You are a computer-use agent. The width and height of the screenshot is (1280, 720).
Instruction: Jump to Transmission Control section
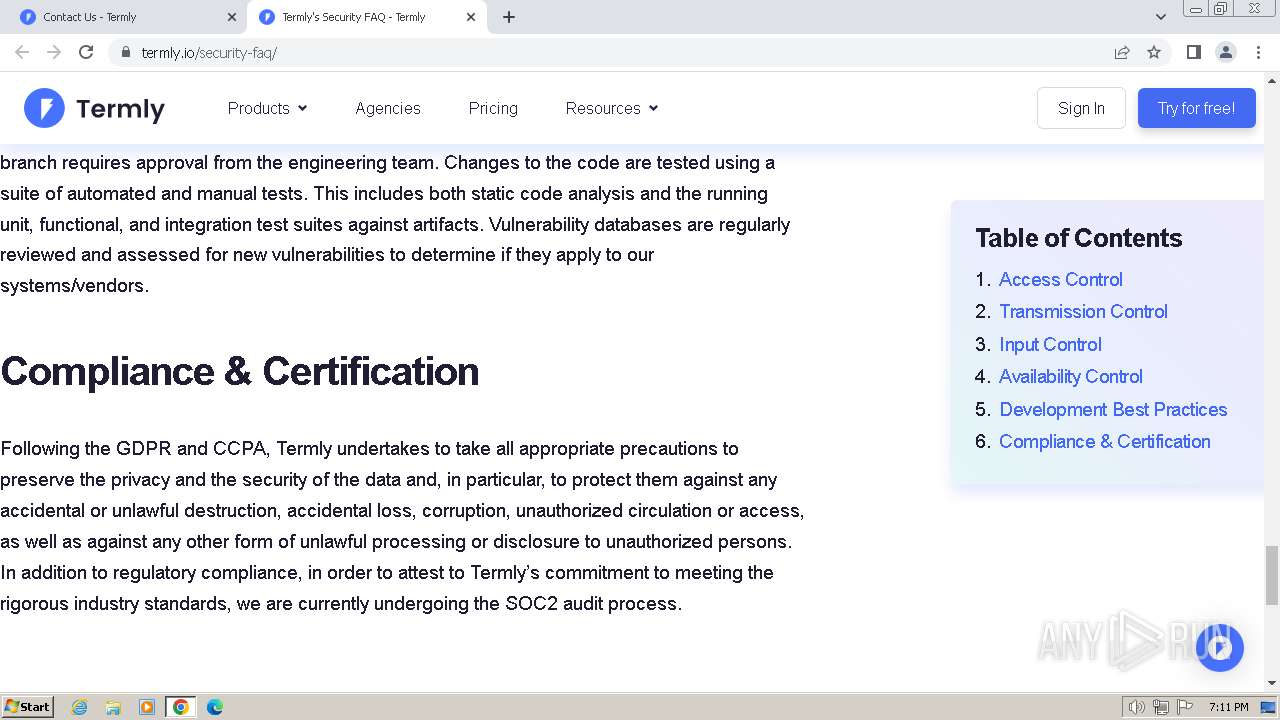click(1083, 311)
